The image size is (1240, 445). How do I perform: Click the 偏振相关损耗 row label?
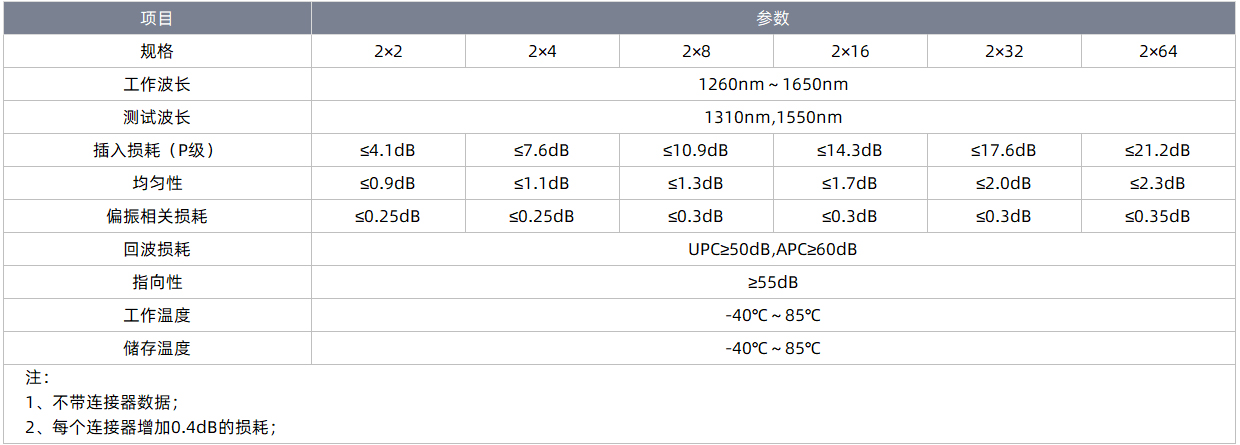coord(157,216)
